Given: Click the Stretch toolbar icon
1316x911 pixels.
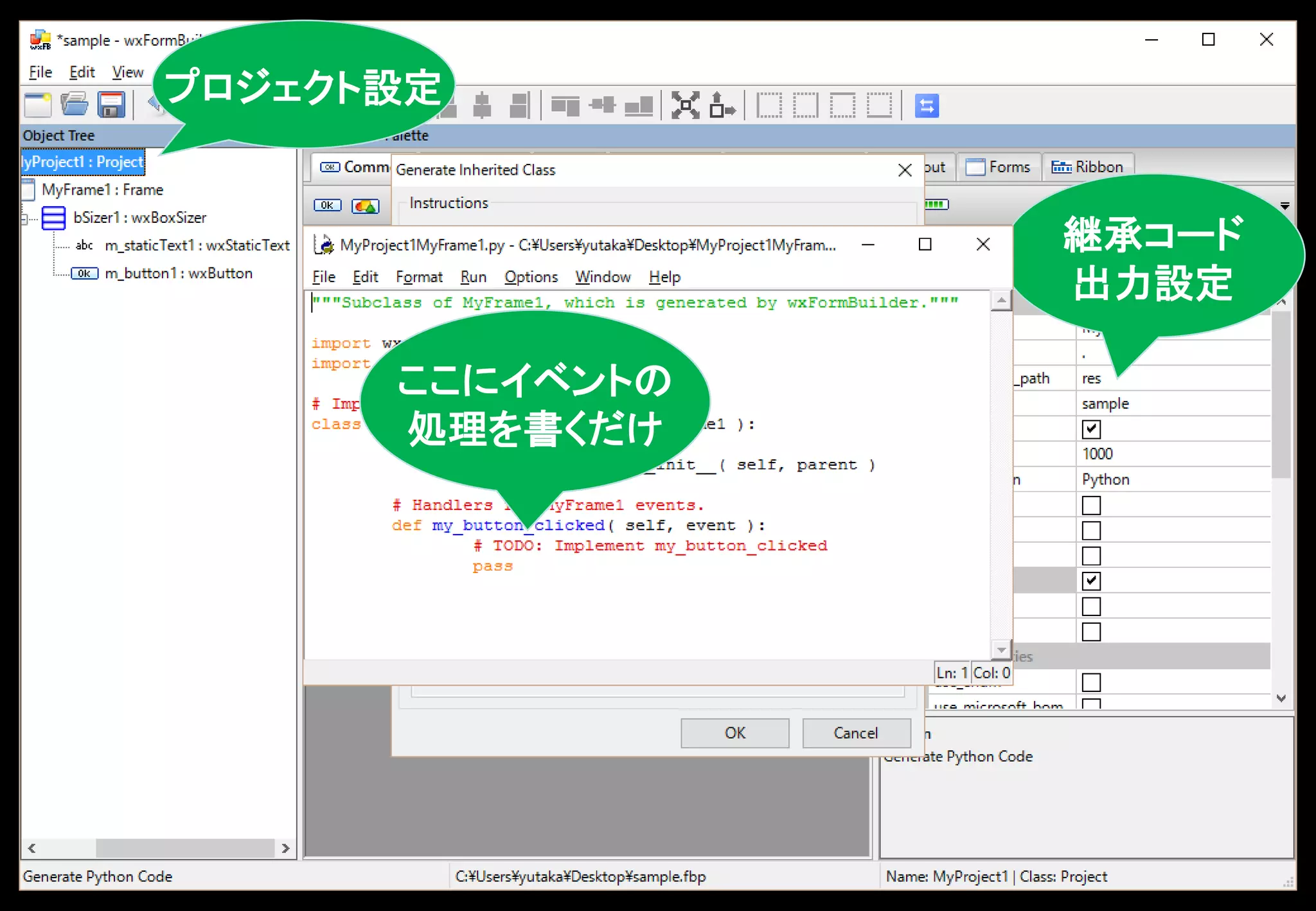Looking at the screenshot, I should pos(722,105).
